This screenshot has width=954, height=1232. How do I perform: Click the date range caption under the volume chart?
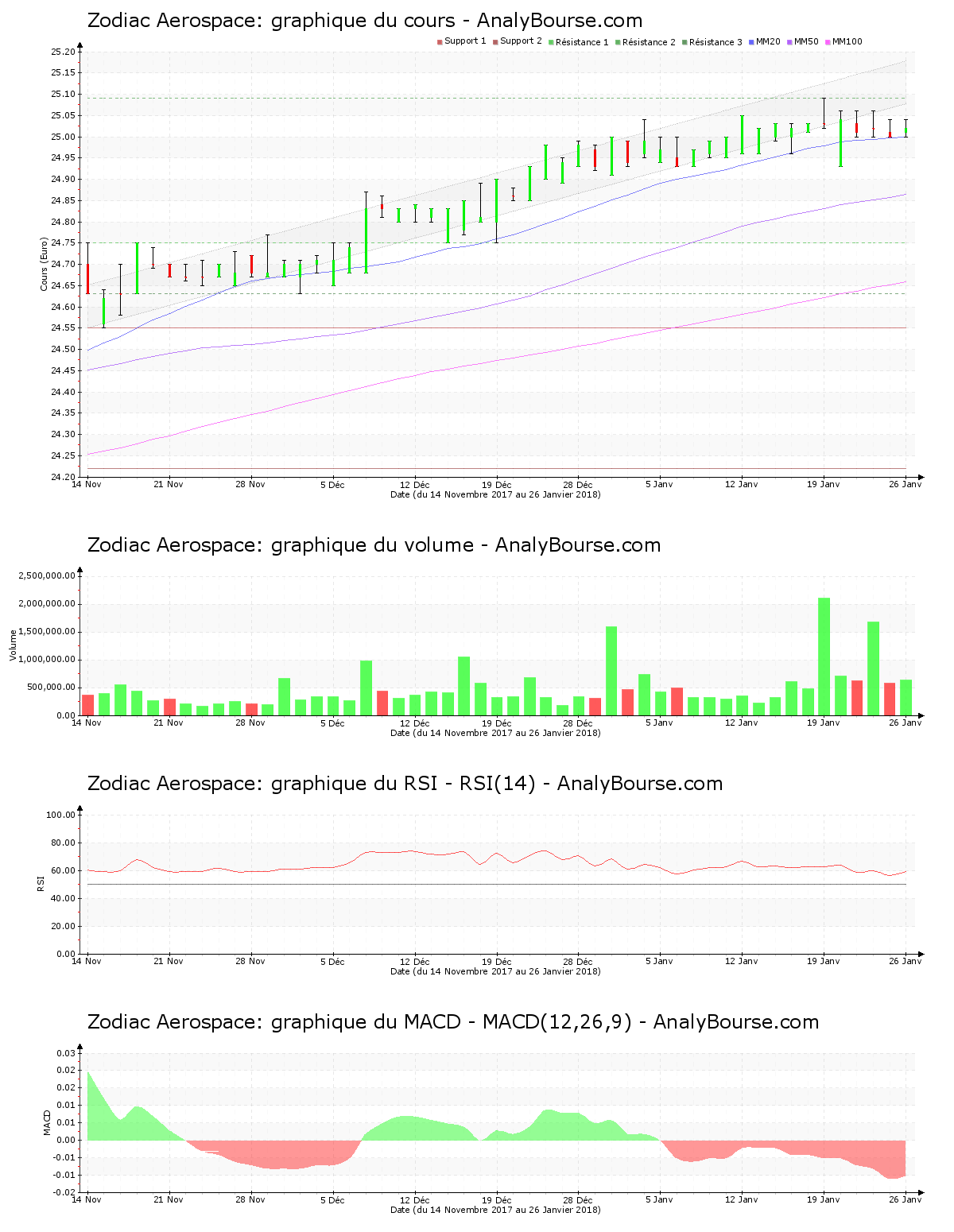tap(495, 733)
